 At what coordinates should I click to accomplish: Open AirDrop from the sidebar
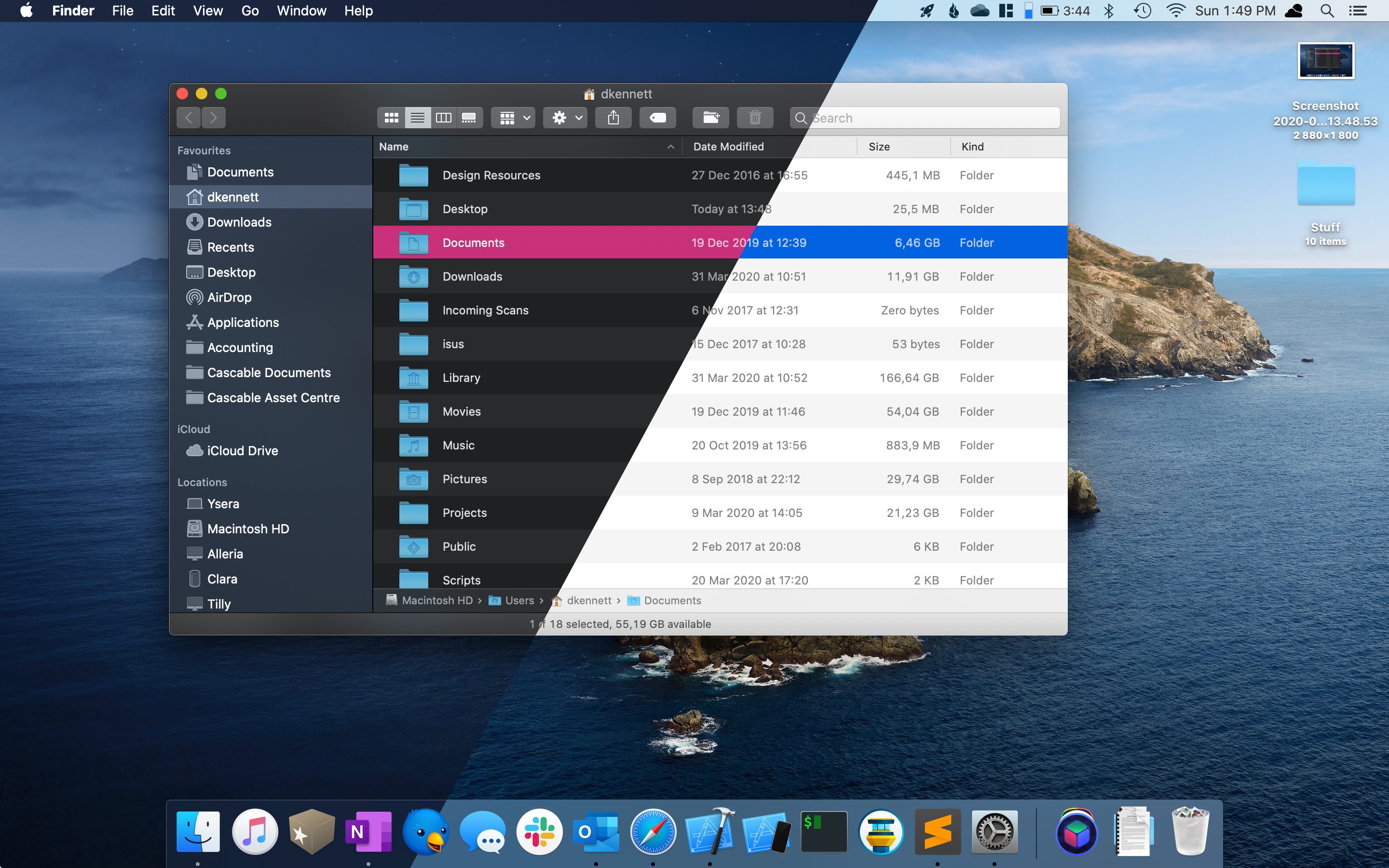(x=229, y=298)
